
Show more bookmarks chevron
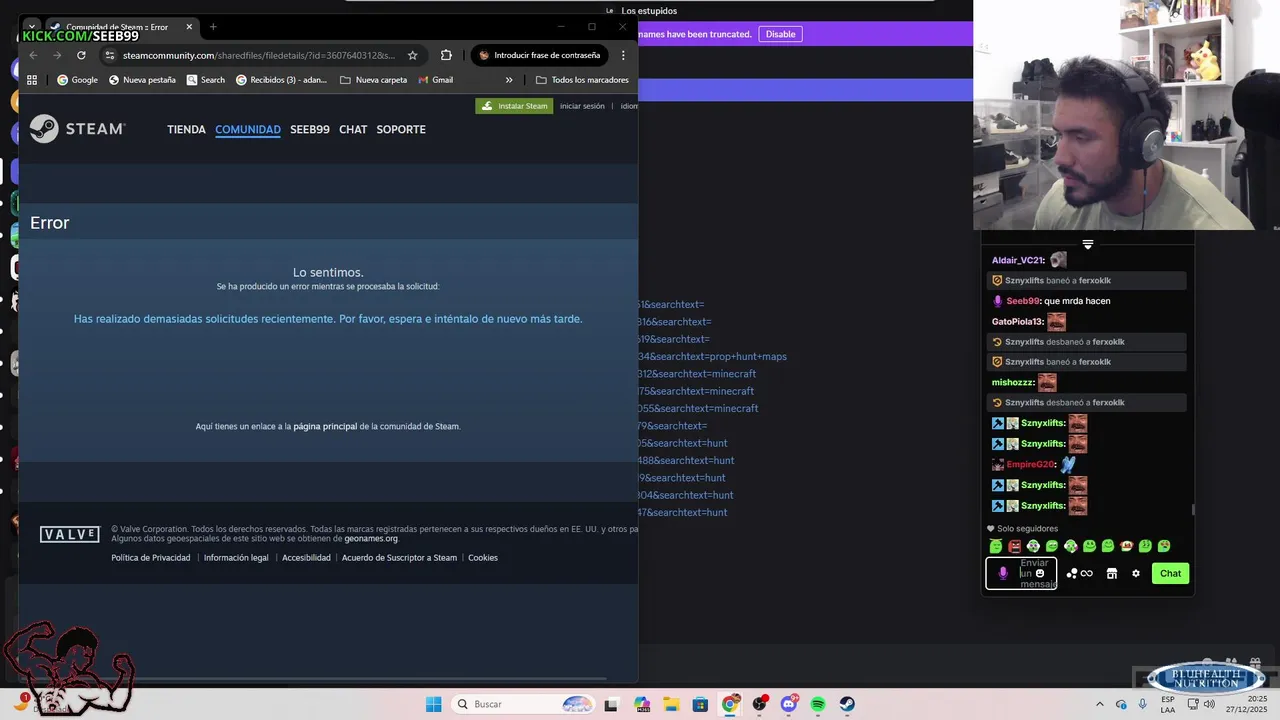click(509, 80)
